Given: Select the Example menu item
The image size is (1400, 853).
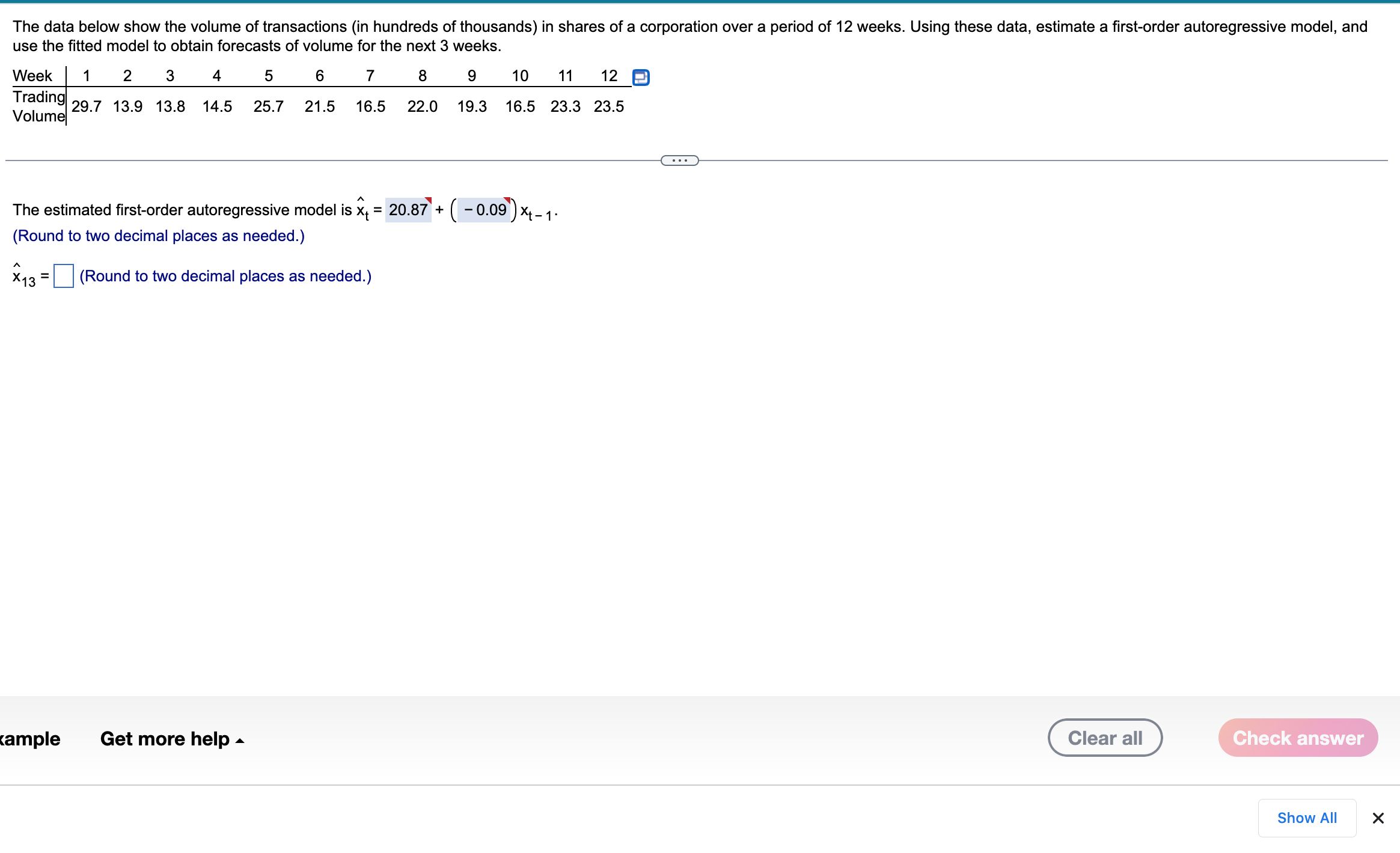Looking at the screenshot, I should coord(28,739).
